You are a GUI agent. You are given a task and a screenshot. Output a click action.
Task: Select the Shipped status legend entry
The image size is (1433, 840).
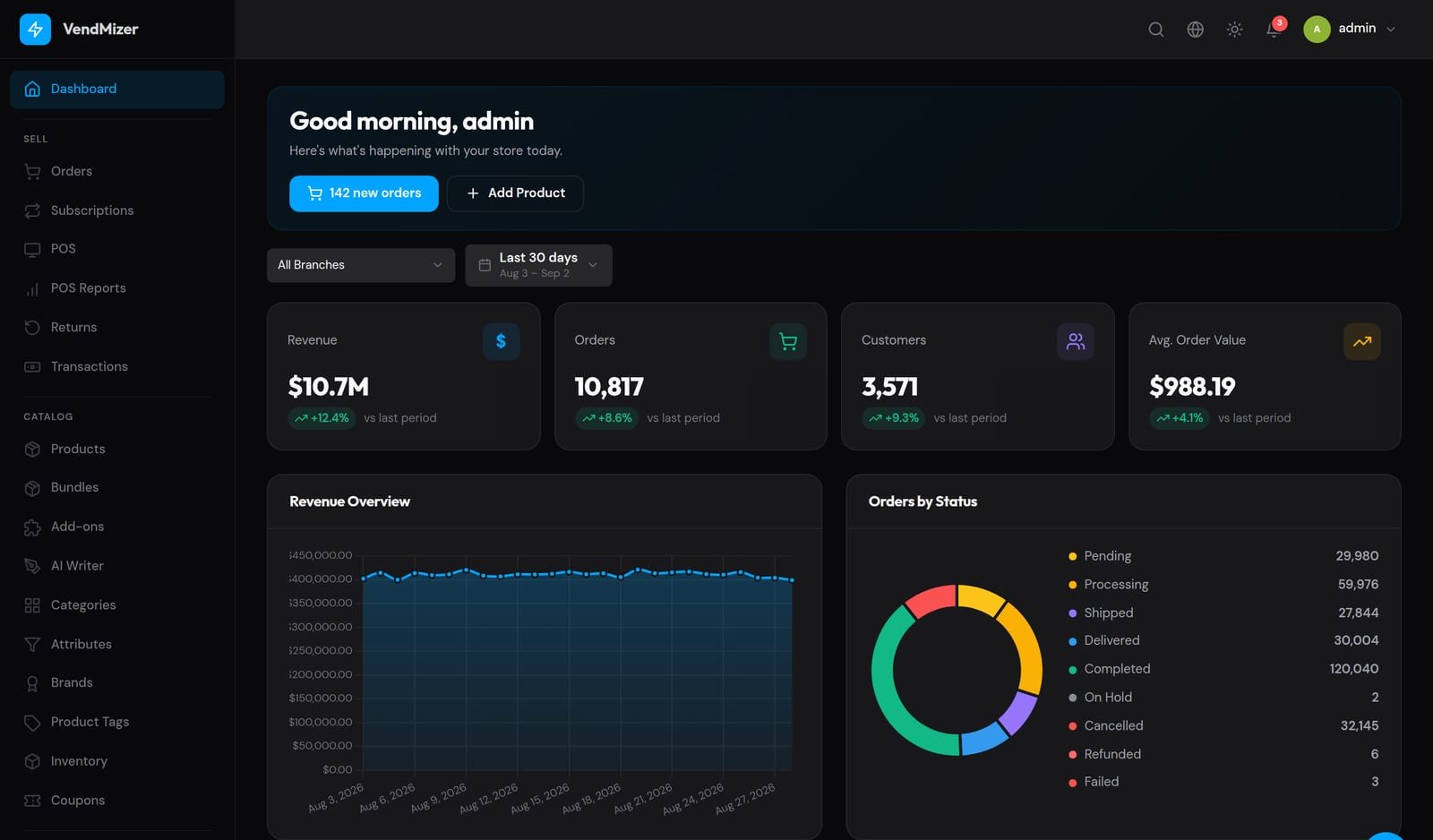(1223, 613)
